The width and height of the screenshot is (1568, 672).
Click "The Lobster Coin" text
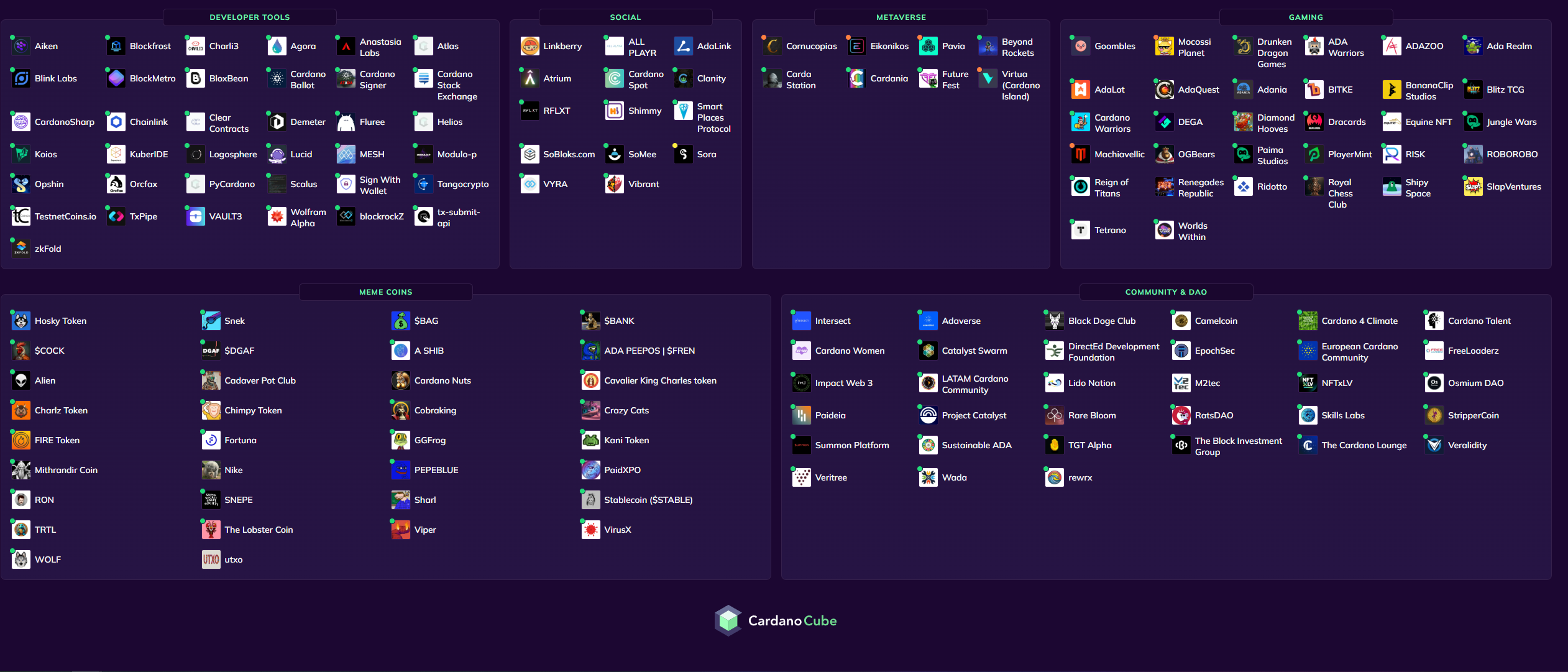259,530
